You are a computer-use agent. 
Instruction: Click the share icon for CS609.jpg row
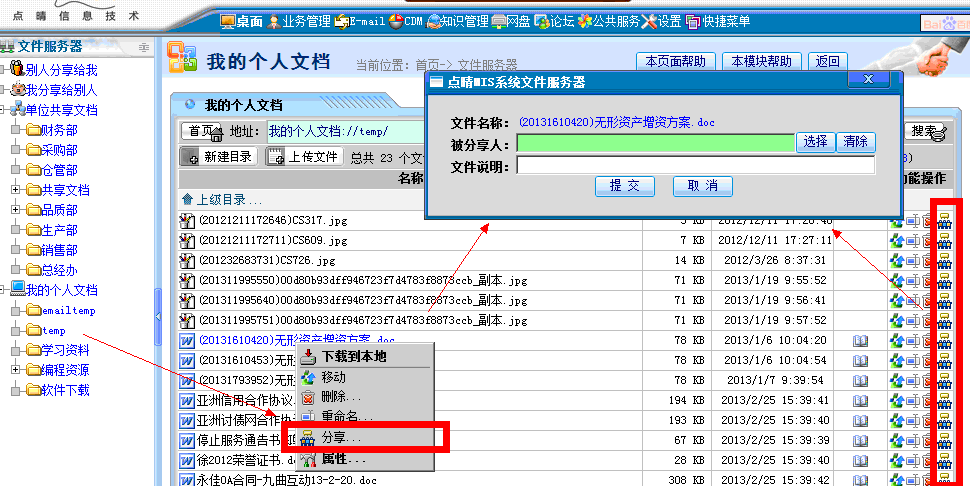coord(944,241)
